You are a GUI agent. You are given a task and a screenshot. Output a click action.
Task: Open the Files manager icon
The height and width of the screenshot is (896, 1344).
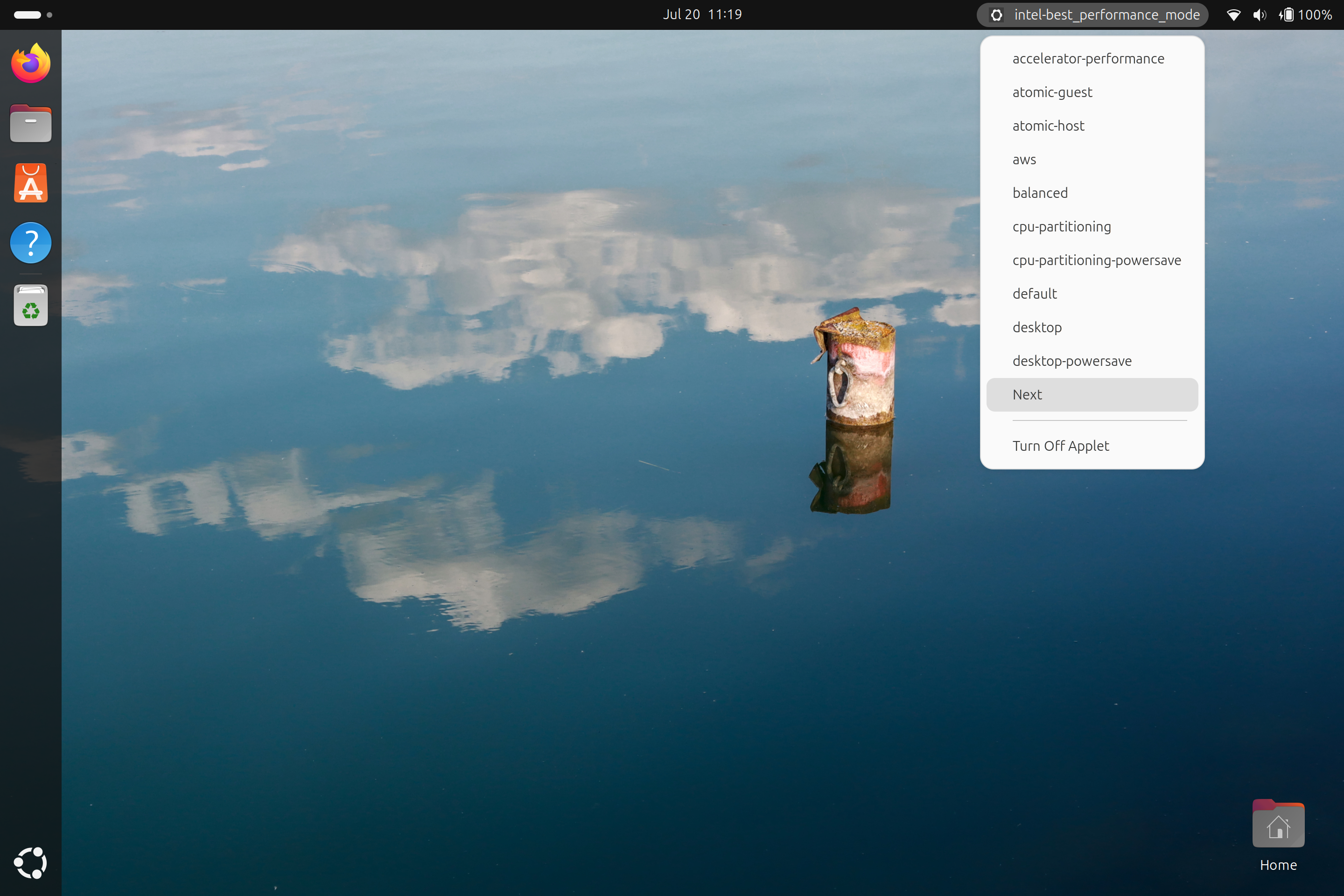(31, 123)
